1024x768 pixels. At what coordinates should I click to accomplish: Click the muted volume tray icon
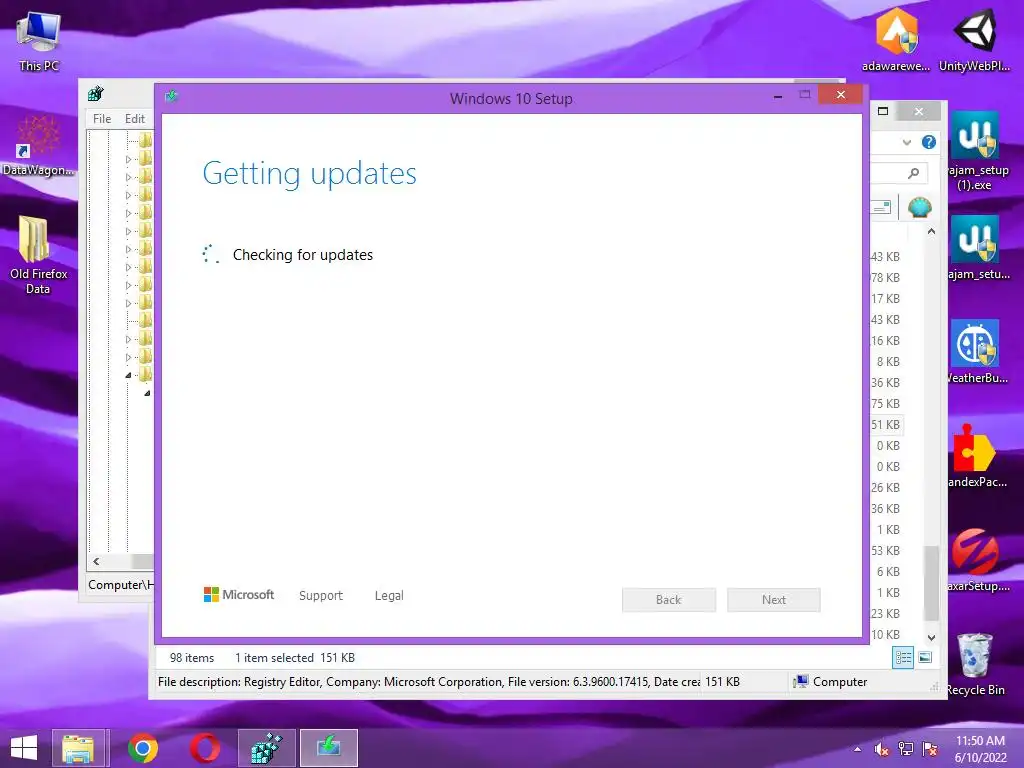[881, 749]
